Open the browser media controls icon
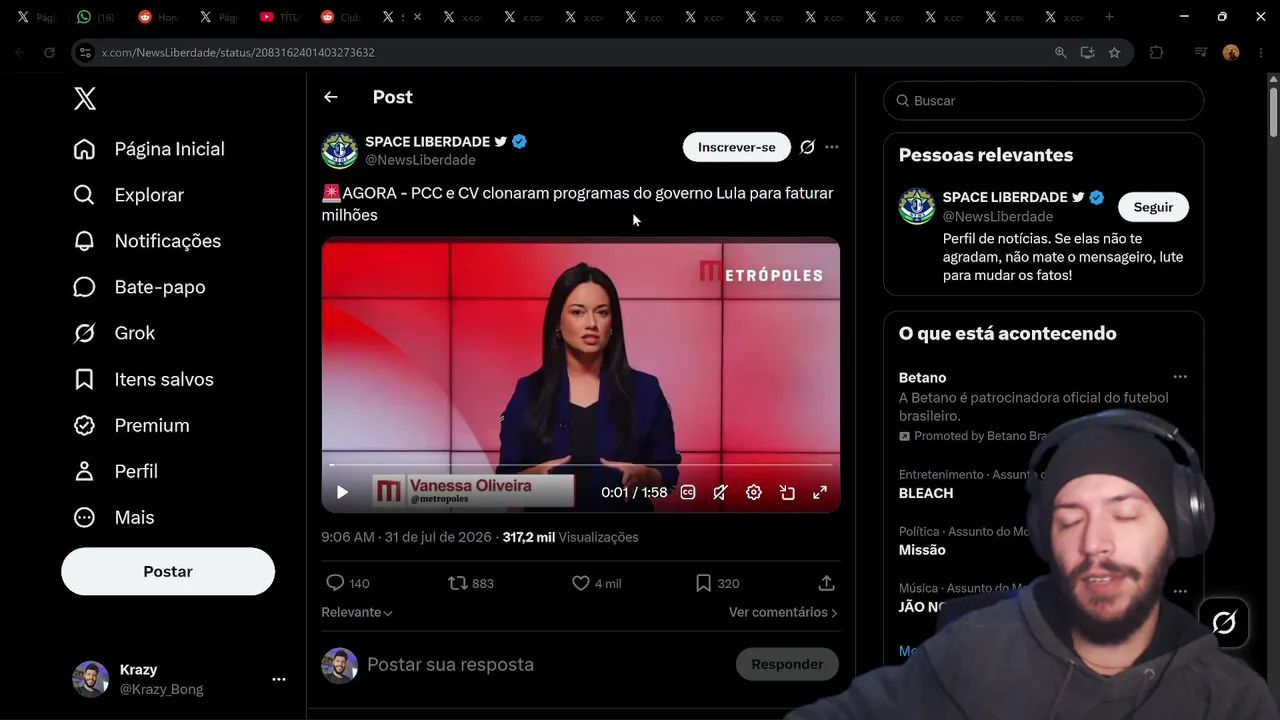The height and width of the screenshot is (720, 1280). 1201,53
